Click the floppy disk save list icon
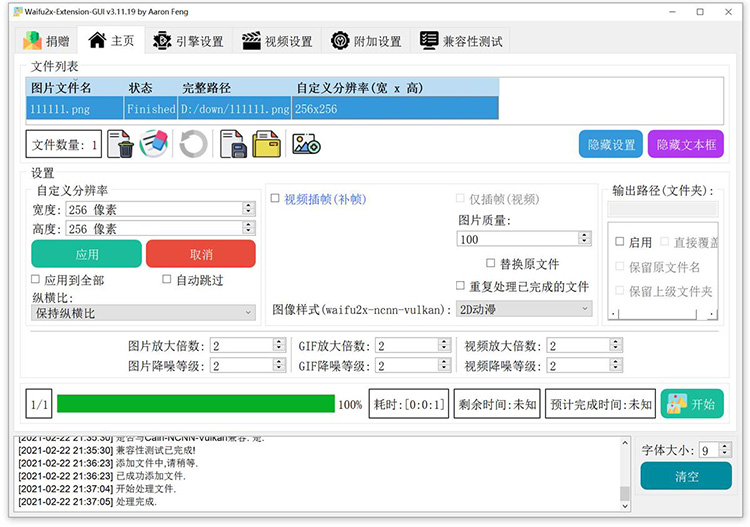Image resolution: width=750 pixels, height=527 pixels. 233,145
